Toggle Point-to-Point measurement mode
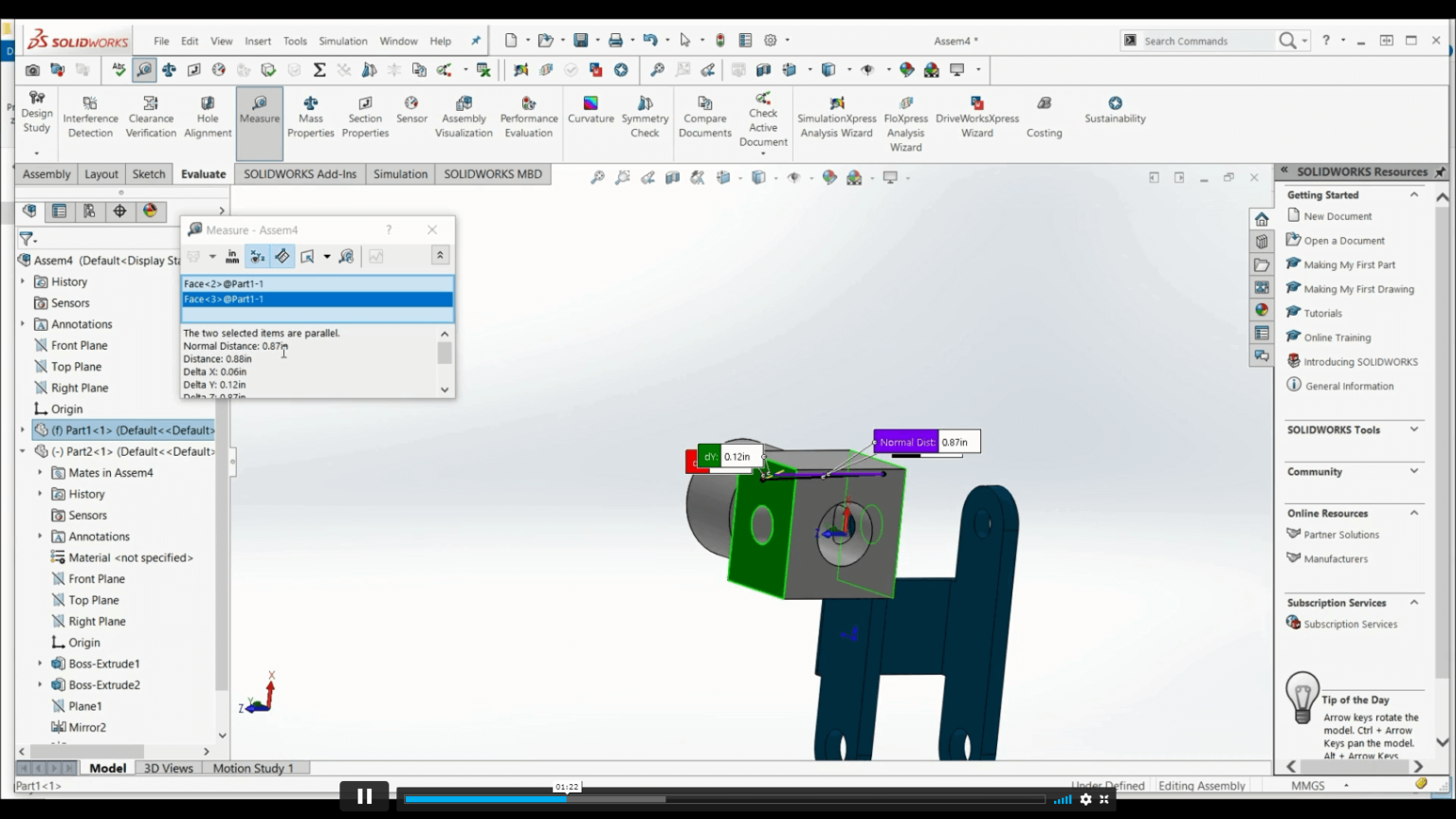Image resolution: width=1456 pixels, height=819 pixels. coord(282,256)
